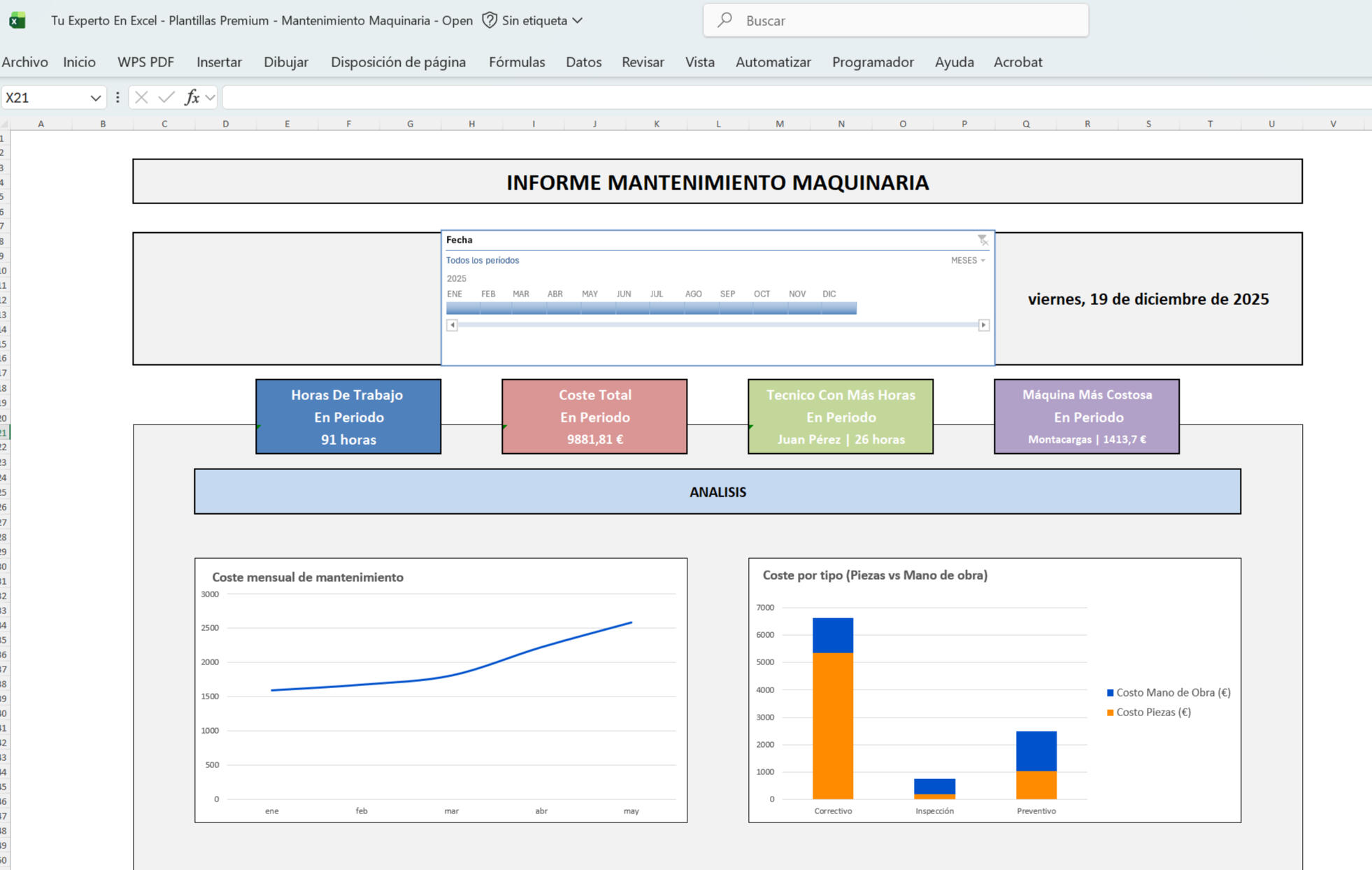Open the MESES time-level dropdown in the slicer
The width and height of the screenshot is (1372, 870).
pyautogui.click(x=967, y=259)
